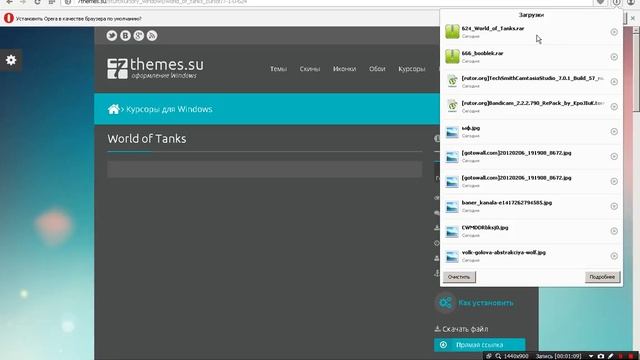The width and height of the screenshot is (640, 360).
Task: Open Speed Dial grid icon in toolbar
Action: pos(52,2)
